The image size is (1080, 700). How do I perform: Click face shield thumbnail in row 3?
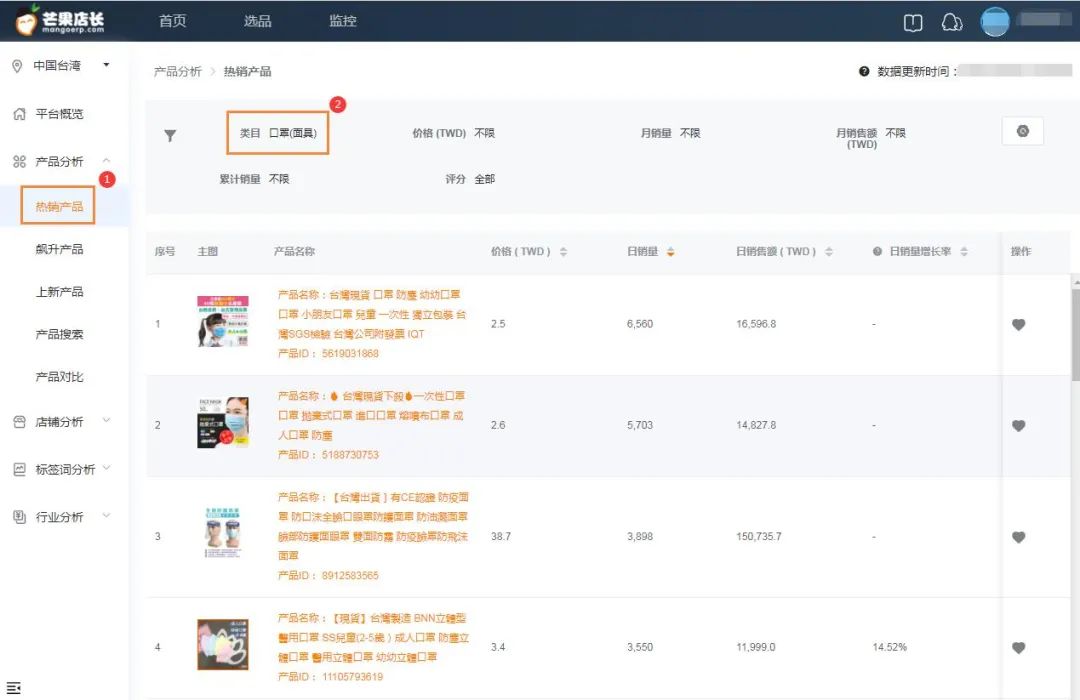point(222,533)
